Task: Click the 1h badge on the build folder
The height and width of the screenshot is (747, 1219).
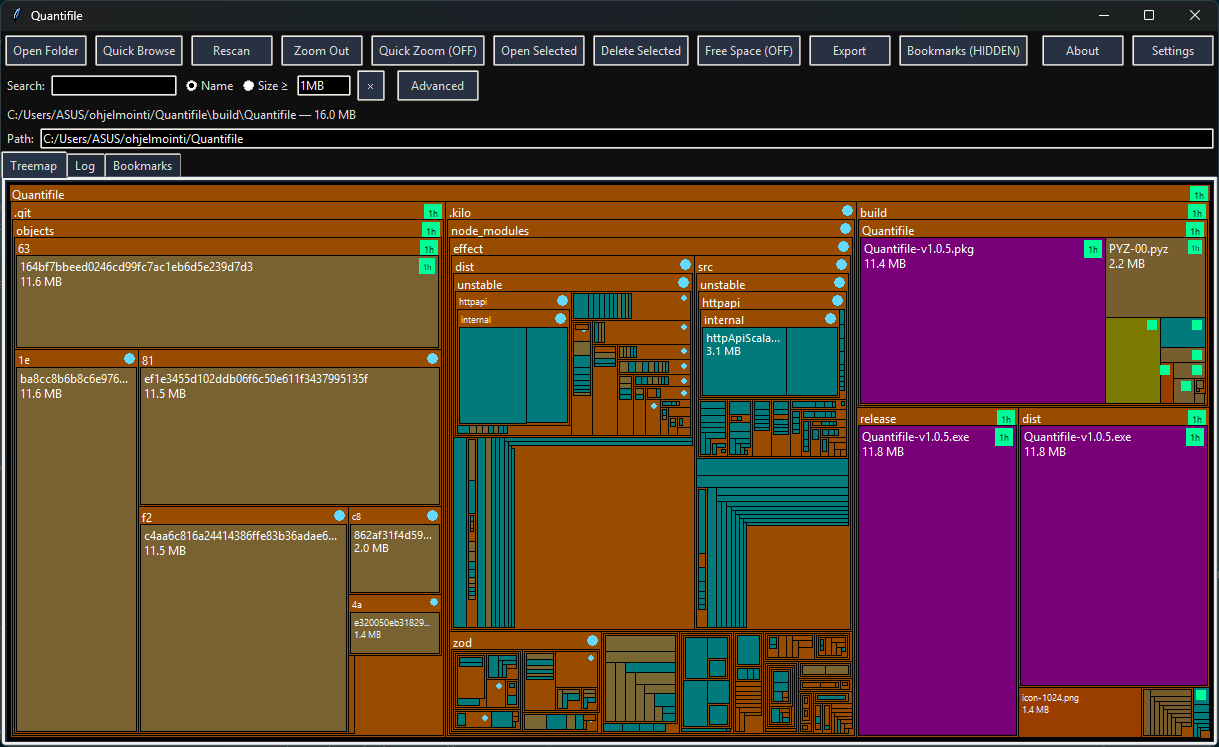Action: tap(1196, 212)
